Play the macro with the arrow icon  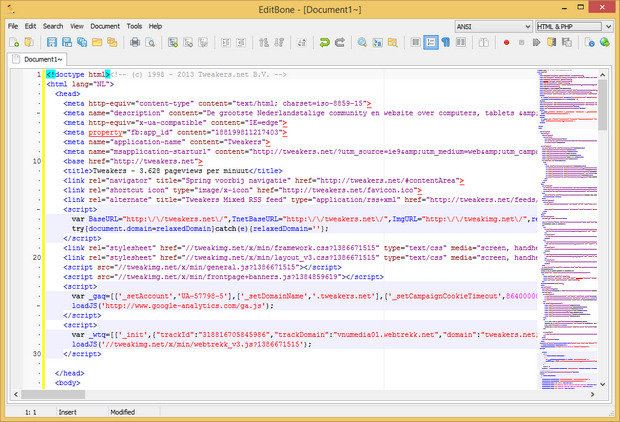tap(537, 42)
